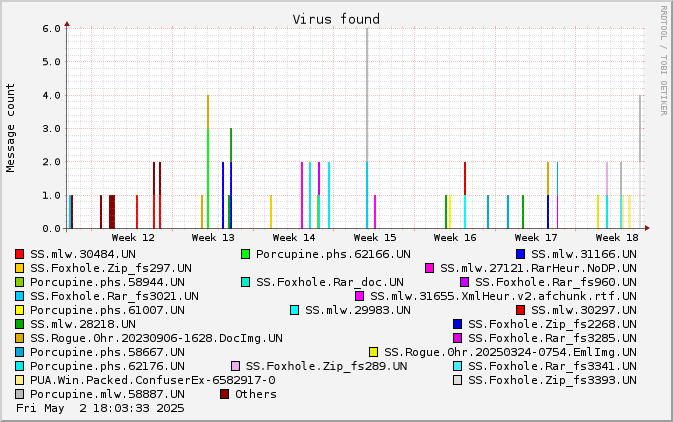Click the dark red Others swatch
The width and height of the screenshot is (673, 422).
tap(224, 394)
